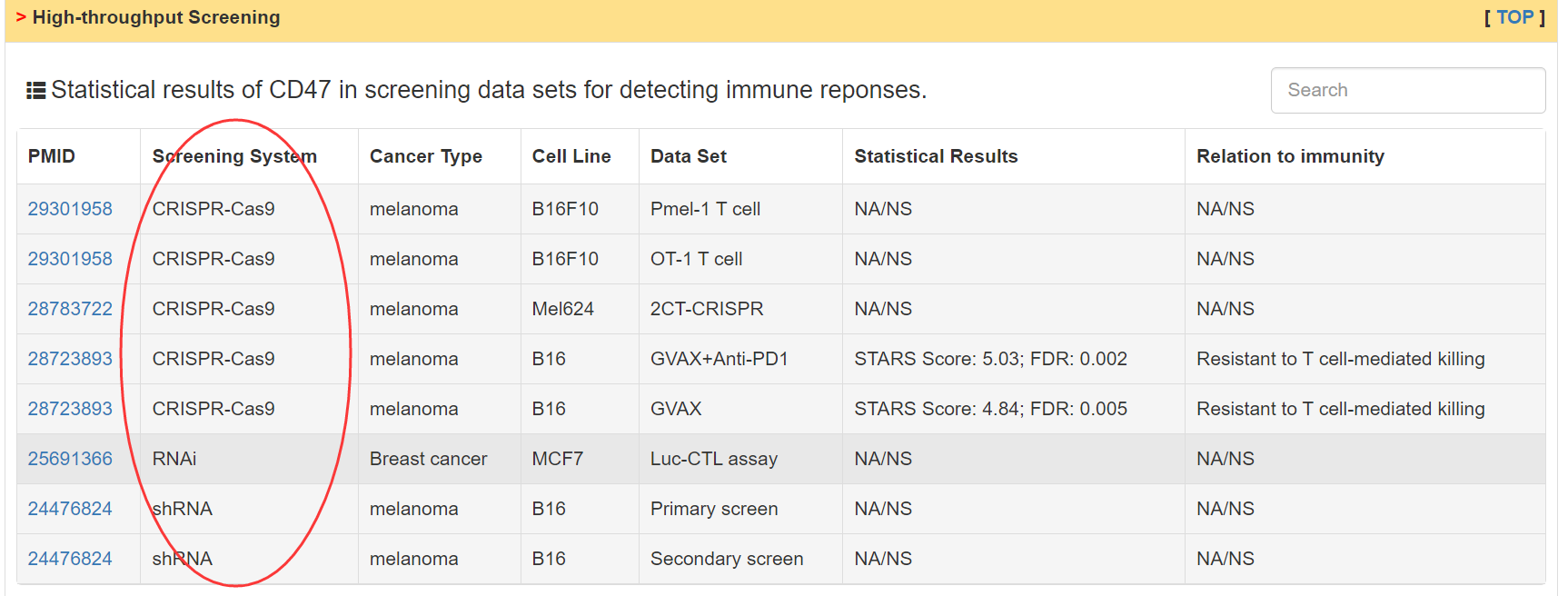
Task: Focus the table Search field
Action: click(x=1407, y=90)
